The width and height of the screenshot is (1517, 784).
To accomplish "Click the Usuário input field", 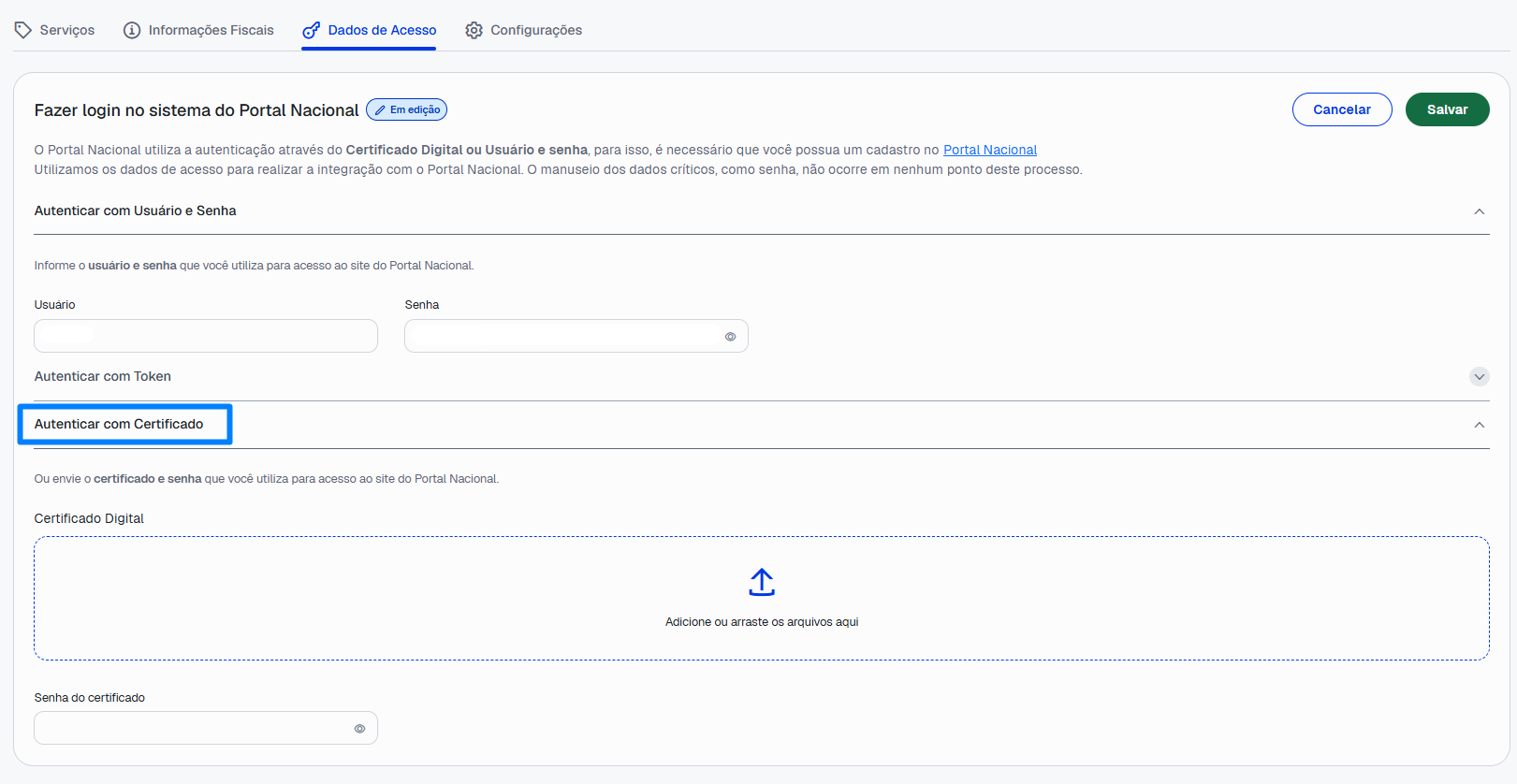I will 206,336.
